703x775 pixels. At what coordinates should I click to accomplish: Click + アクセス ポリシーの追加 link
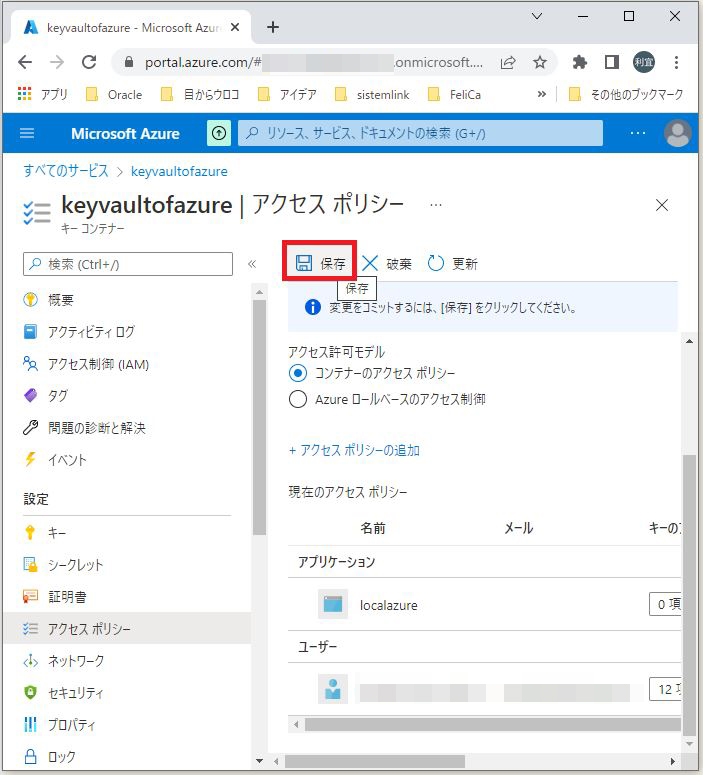pos(354,450)
